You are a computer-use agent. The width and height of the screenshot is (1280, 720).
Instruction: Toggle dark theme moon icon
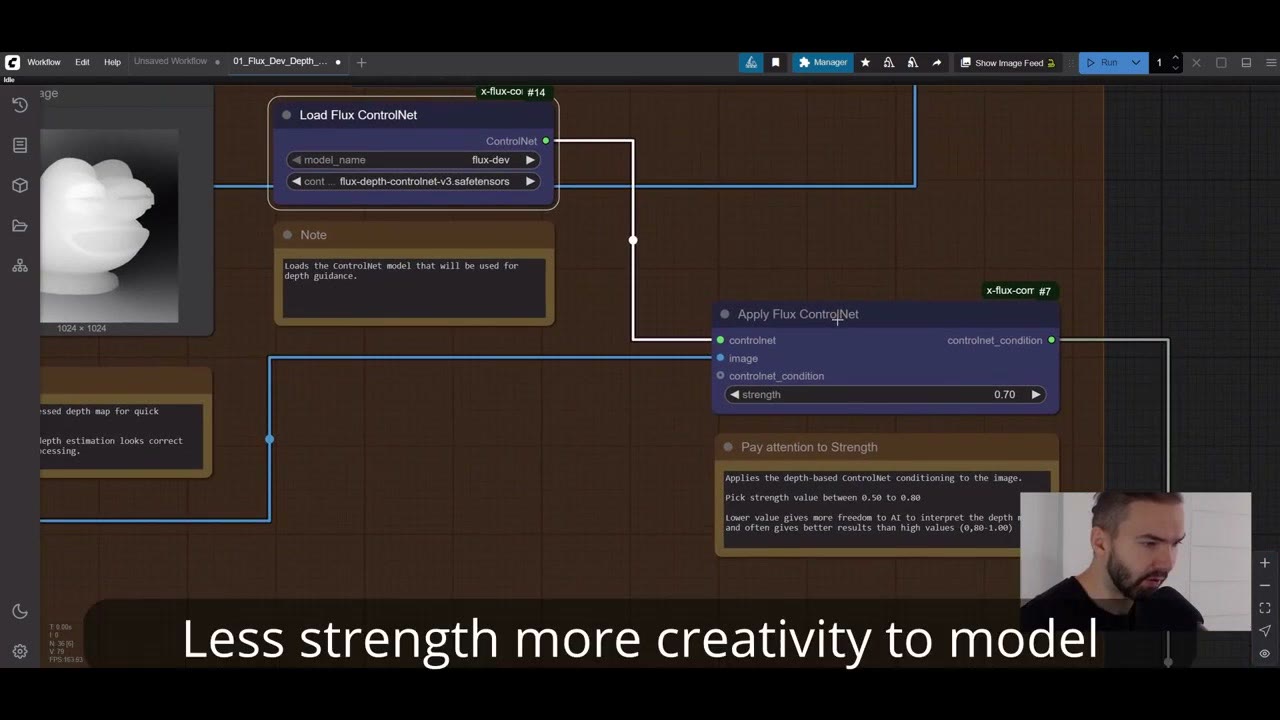20,611
